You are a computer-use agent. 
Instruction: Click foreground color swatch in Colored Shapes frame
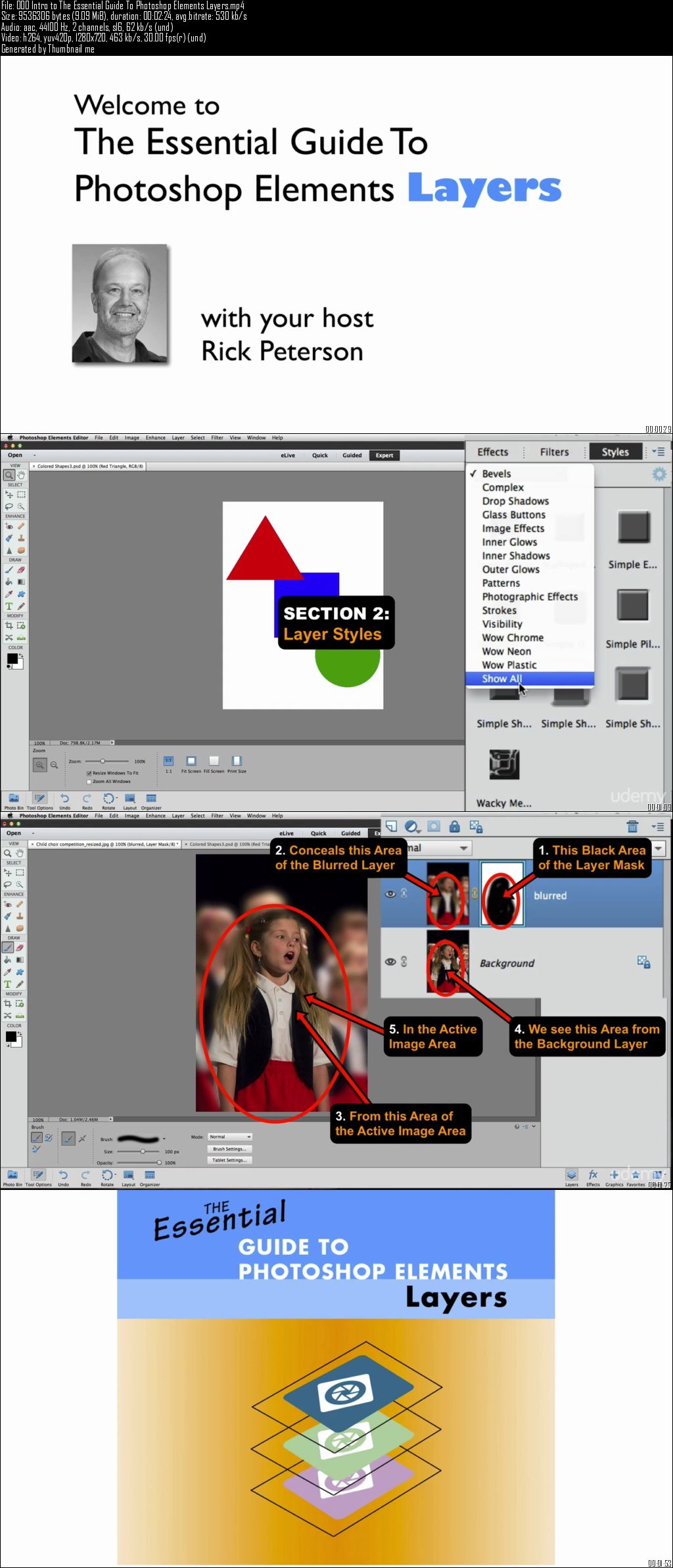tap(12, 658)
